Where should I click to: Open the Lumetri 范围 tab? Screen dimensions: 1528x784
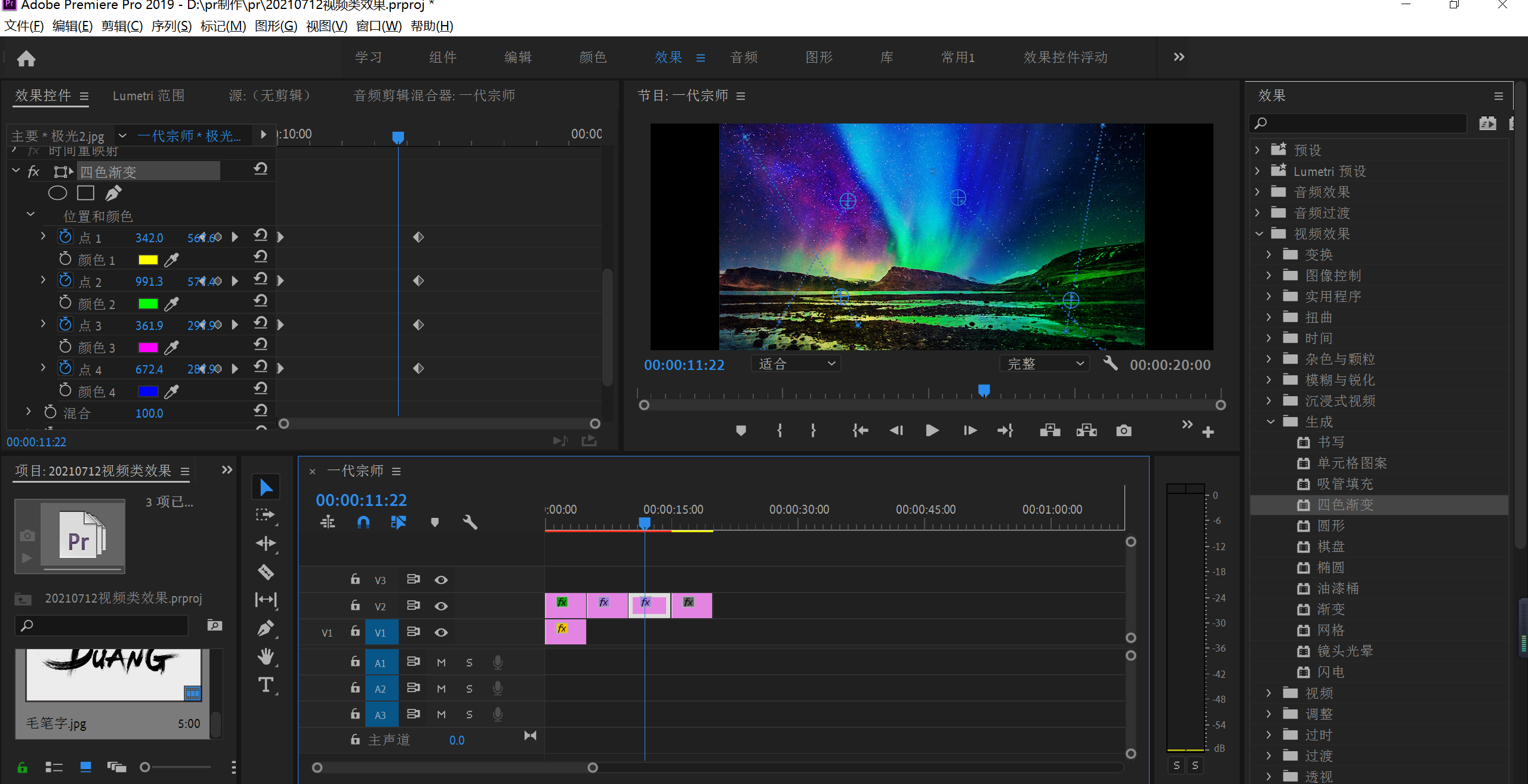(149, 95)
